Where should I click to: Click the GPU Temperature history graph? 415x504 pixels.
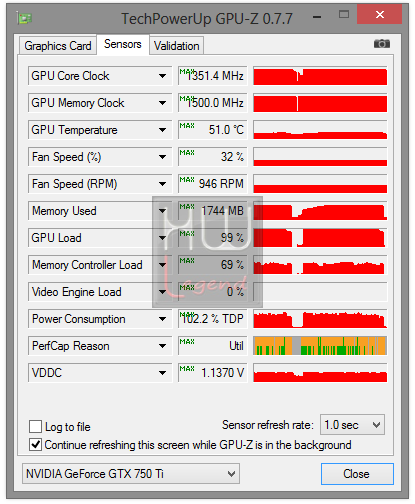tap(320, 130)
